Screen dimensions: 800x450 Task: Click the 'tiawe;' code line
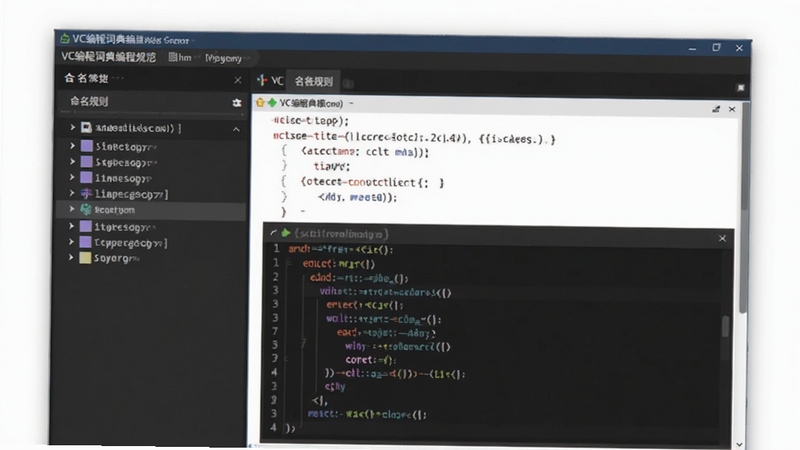point(332,166)
